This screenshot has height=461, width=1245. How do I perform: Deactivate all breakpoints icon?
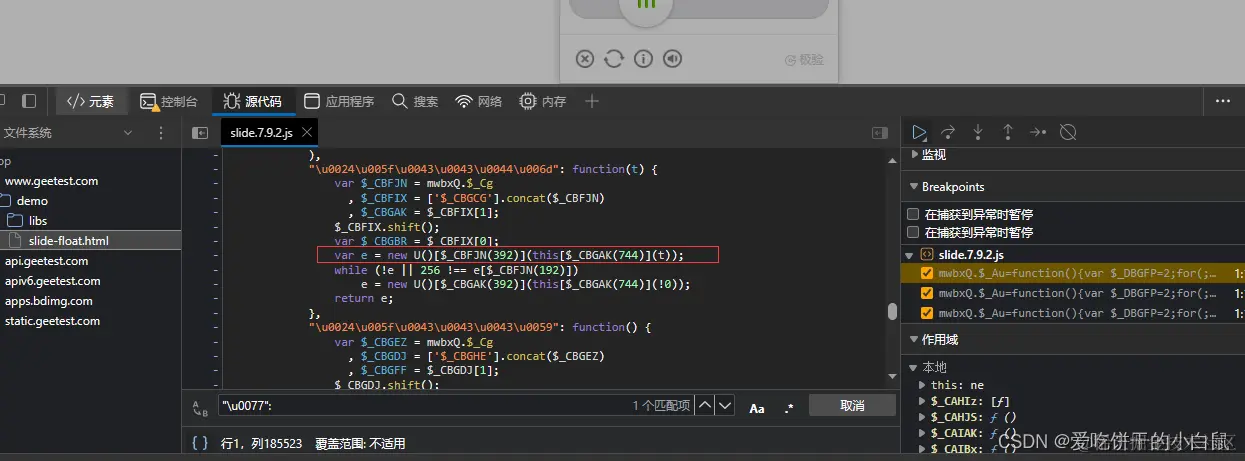pos(1068,132)
